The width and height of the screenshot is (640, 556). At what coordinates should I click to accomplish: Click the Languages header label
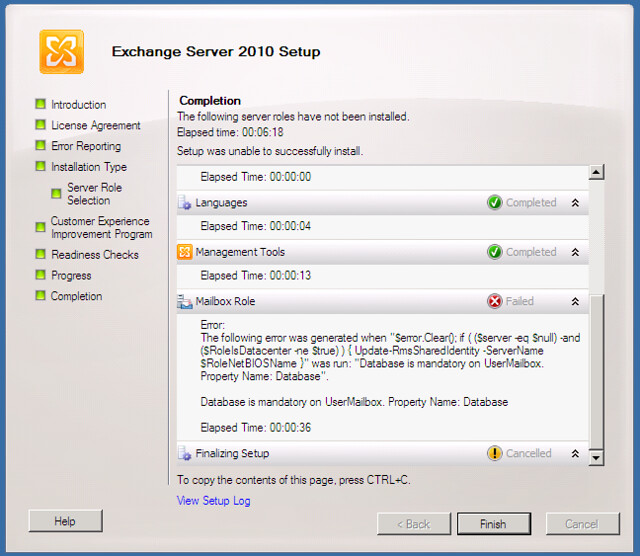221,203
